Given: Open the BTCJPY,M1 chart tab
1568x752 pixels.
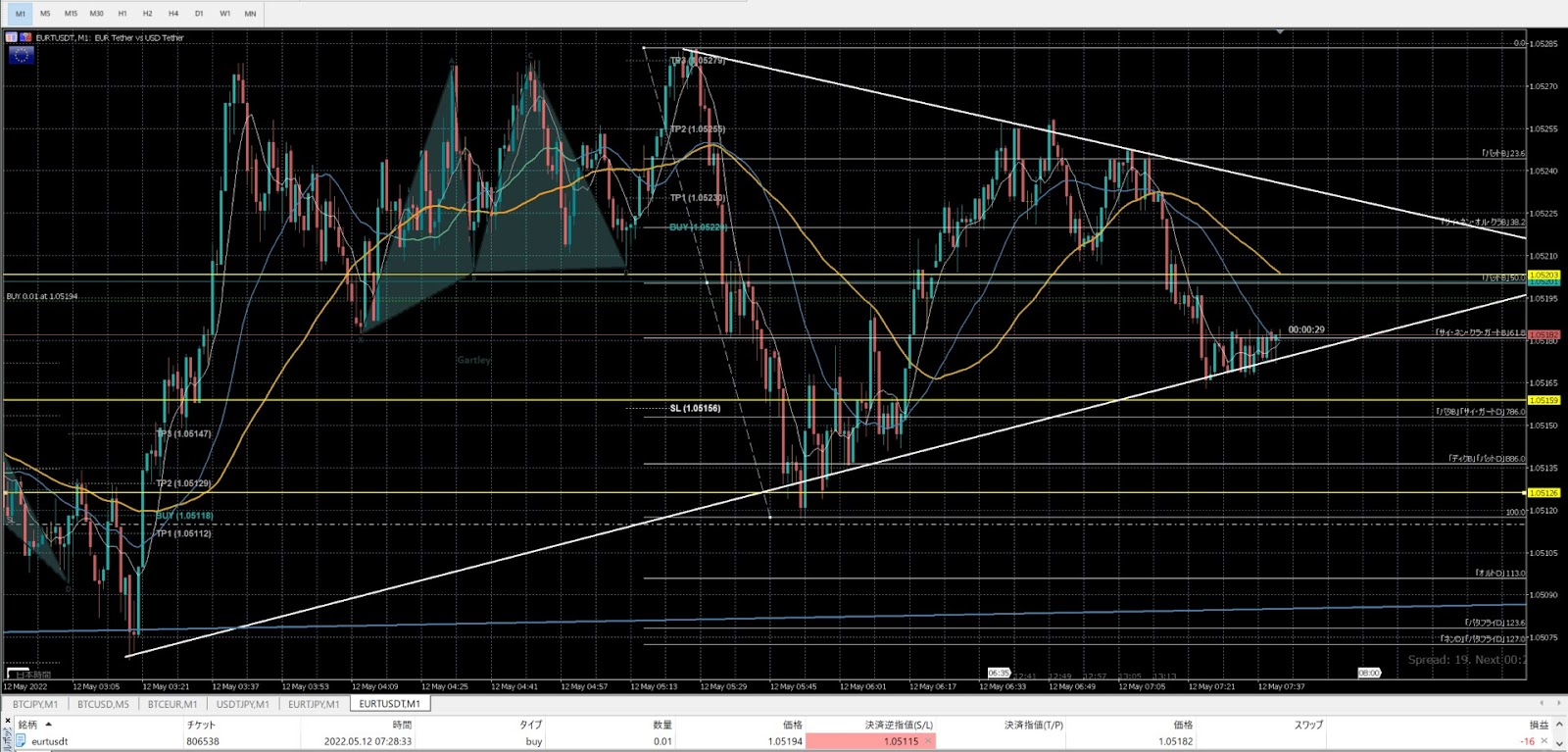Looking at the screenshot, I should coord(35,704).
